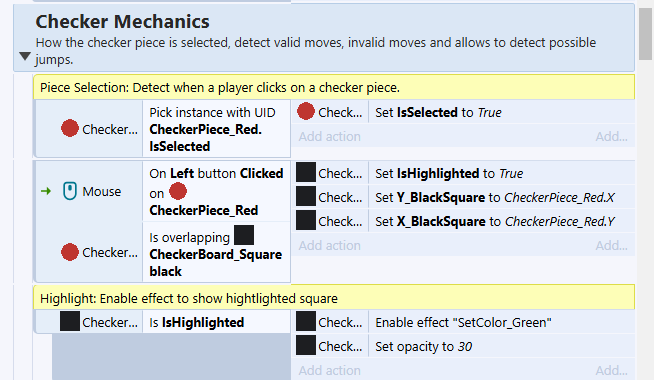
Task: Click the green arrow trigger marker by Mouse
Action: (x=46, y=191)
